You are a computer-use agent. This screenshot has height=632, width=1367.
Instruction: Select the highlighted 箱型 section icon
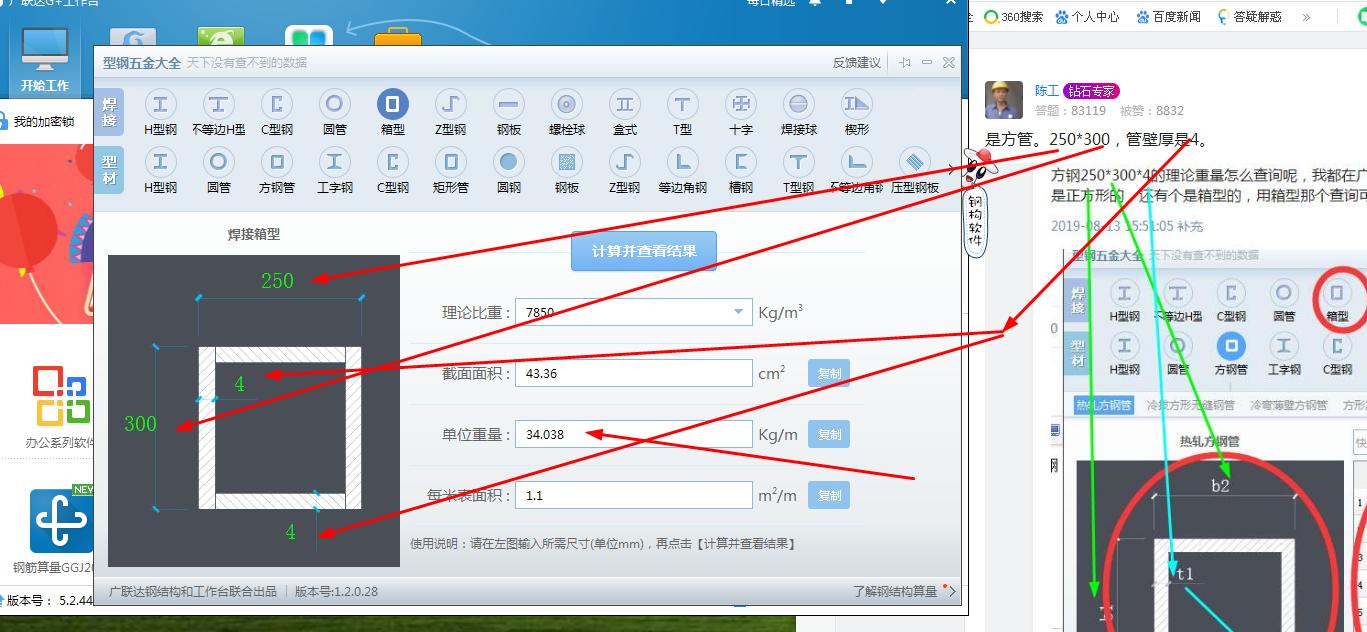tap(392, 104)
